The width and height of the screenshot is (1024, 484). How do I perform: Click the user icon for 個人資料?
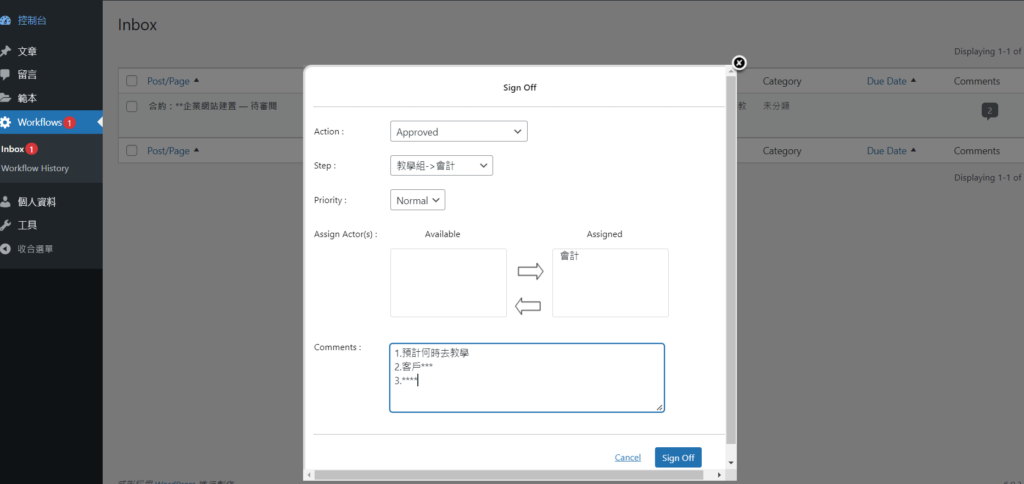pyautogui.click(x=6, y=202)
